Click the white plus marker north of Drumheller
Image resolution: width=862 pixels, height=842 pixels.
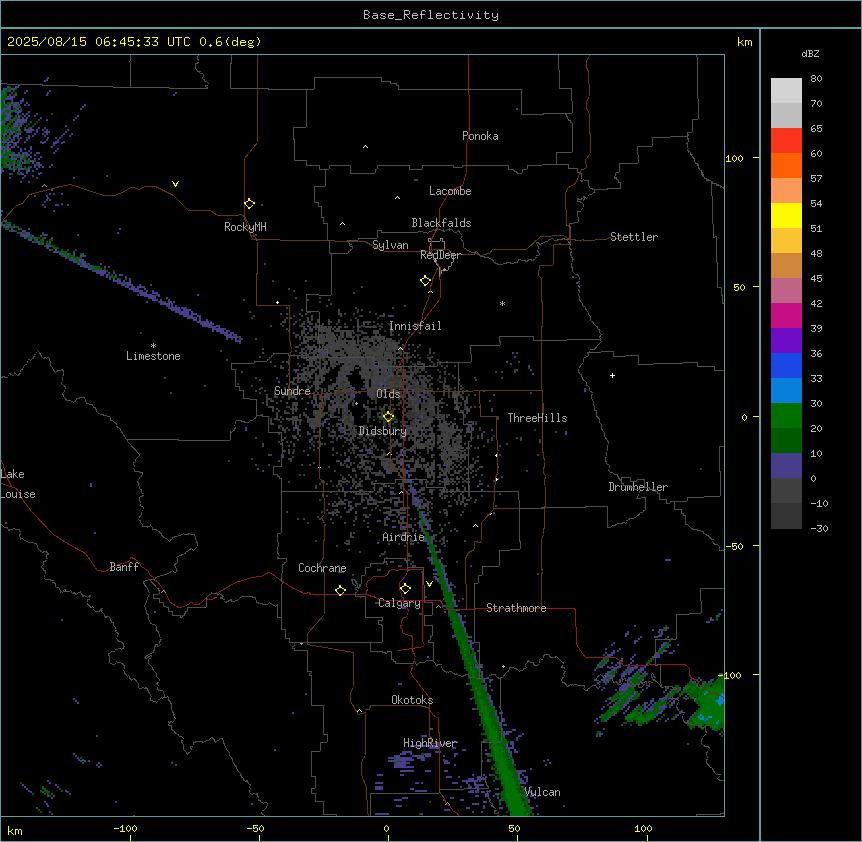tap(612, 375)
